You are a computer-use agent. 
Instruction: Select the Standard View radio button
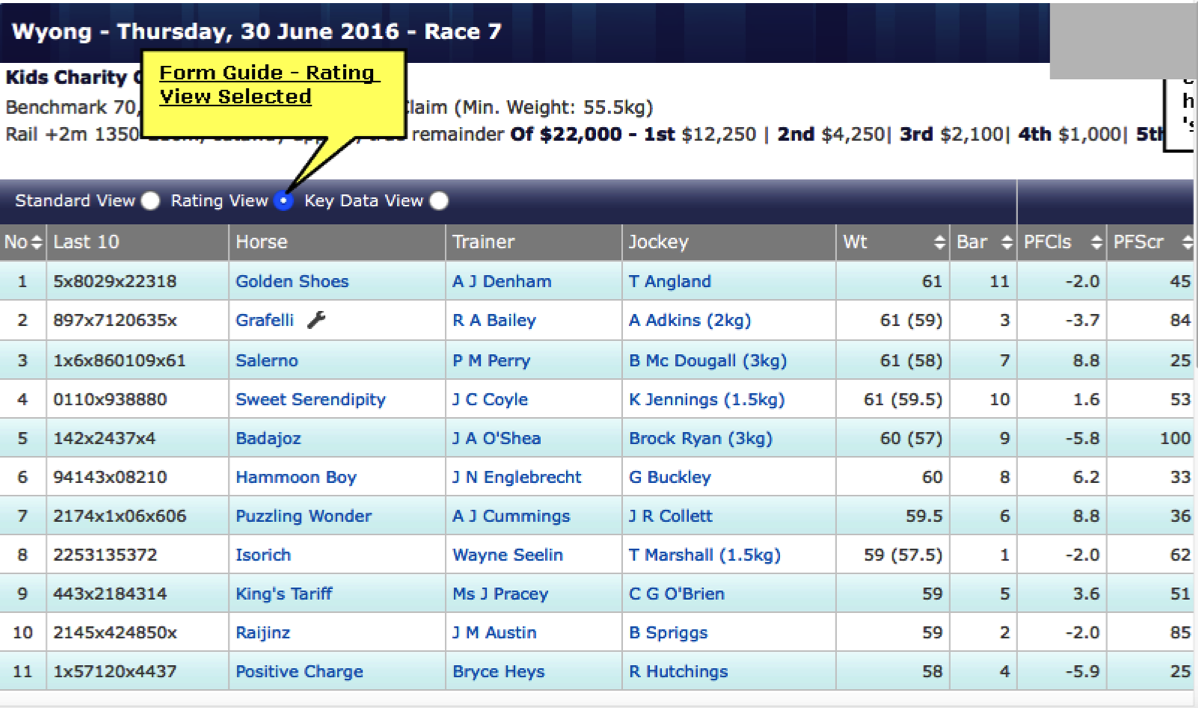pos(150,201)
